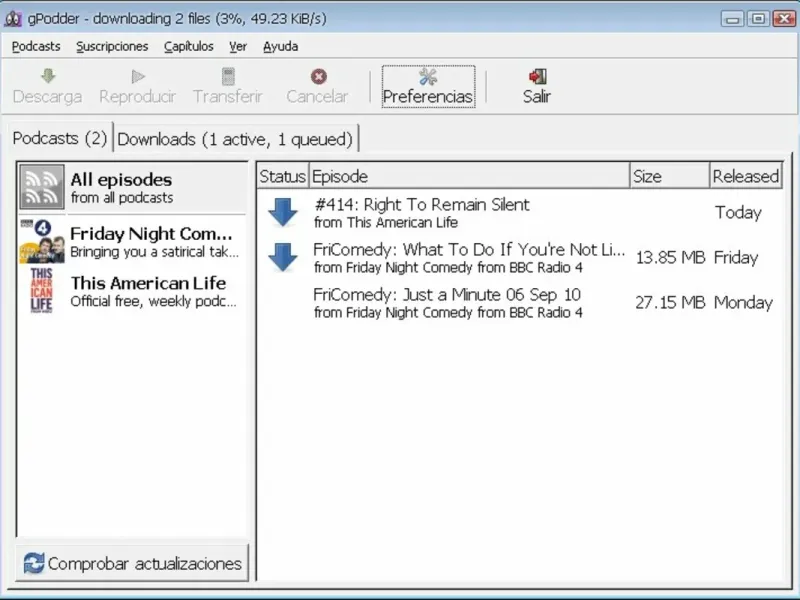Image resolution: width=800 pixels, height=600 pixels.
Task: Sort by the Status column header
Action: (282, 177)
